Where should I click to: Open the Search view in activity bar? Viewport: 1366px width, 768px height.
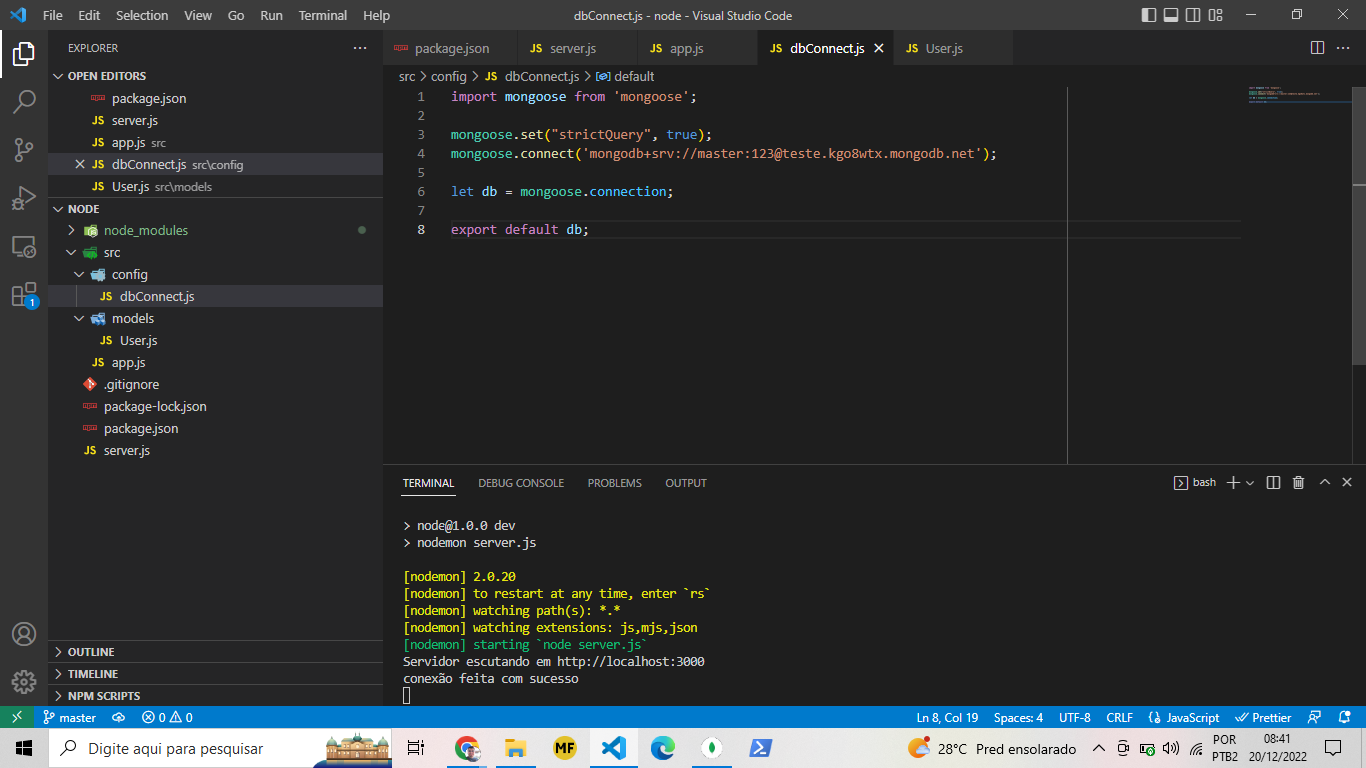[24, 102]
